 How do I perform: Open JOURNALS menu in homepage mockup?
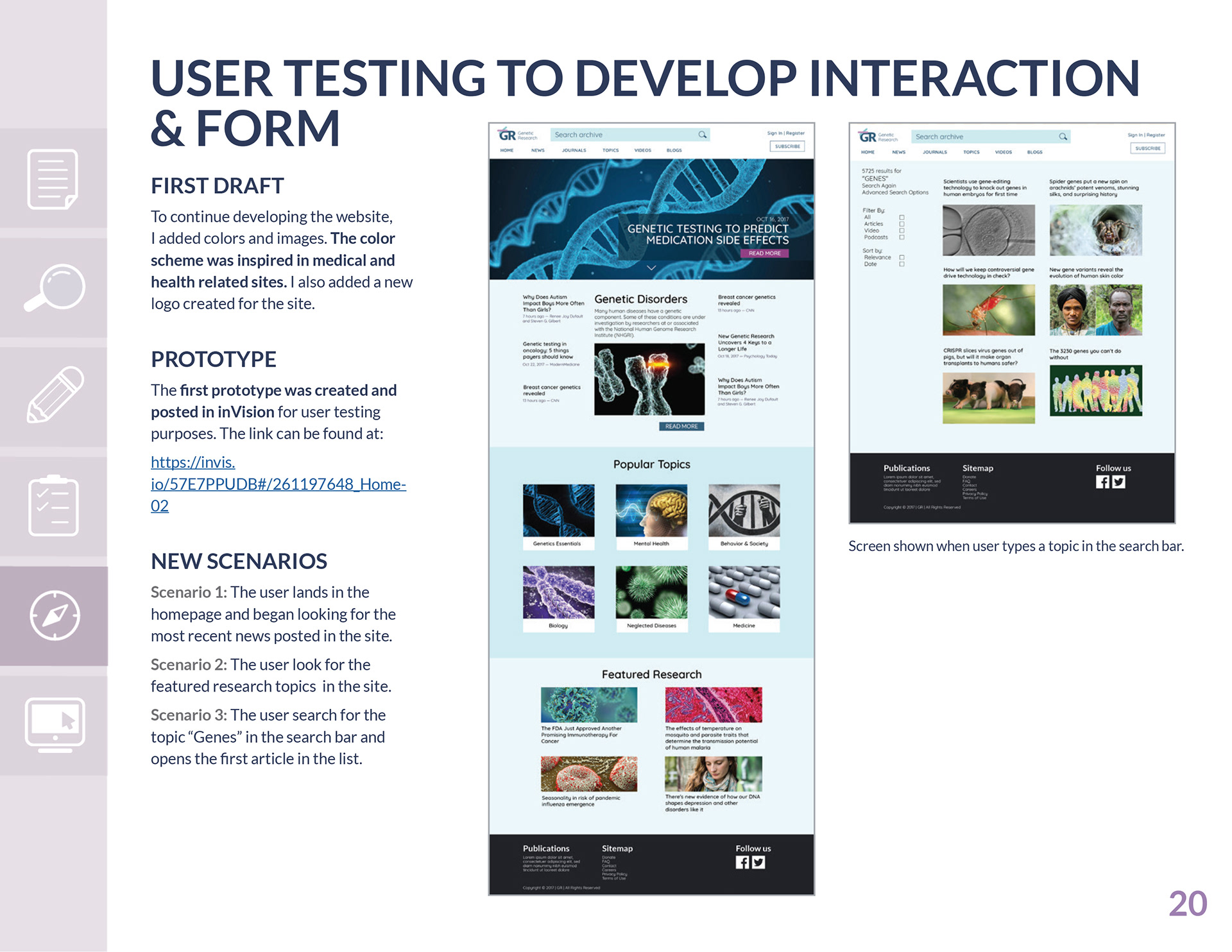(x=574, y=150)
